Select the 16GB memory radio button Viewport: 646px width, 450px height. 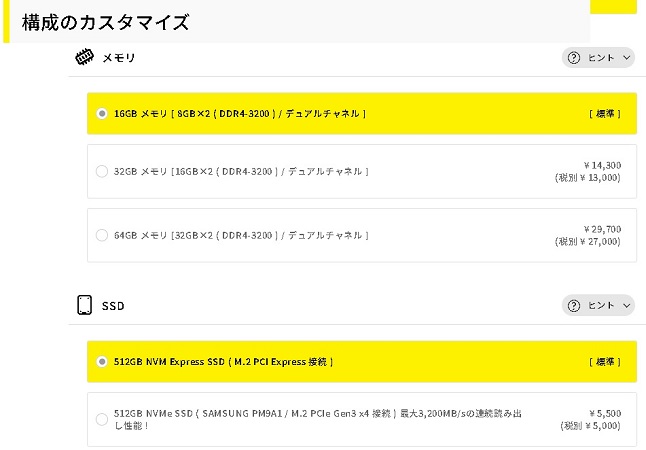[x=102, y=114]
